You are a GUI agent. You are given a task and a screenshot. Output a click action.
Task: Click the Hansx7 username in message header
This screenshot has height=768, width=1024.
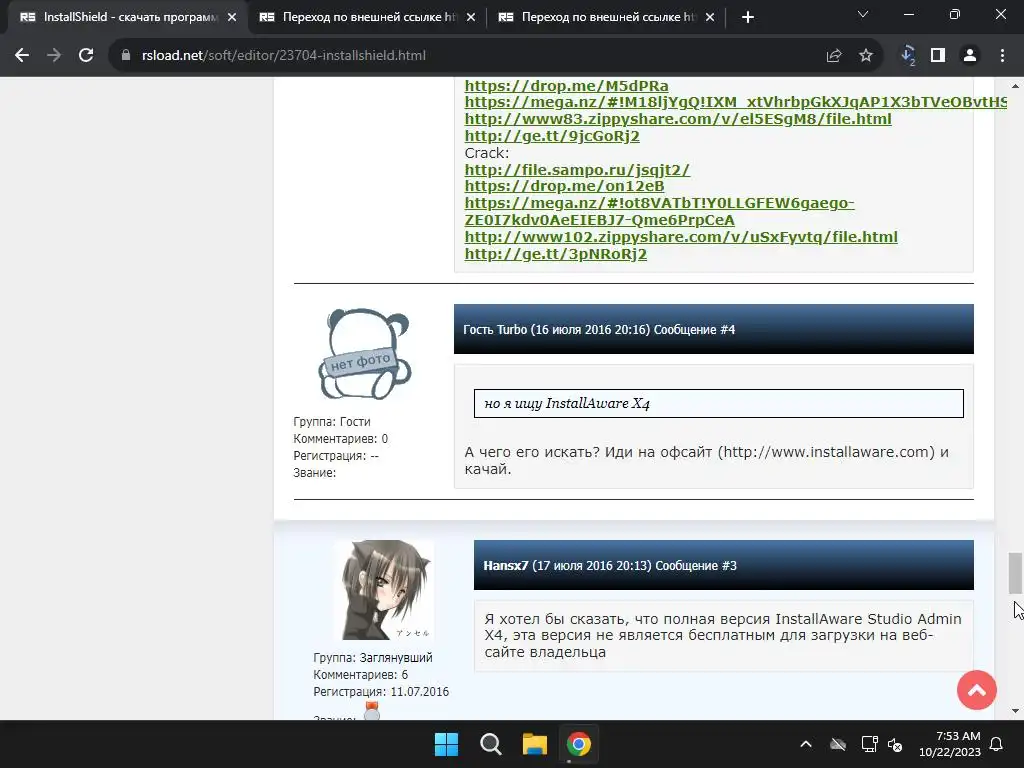[505, 566]
